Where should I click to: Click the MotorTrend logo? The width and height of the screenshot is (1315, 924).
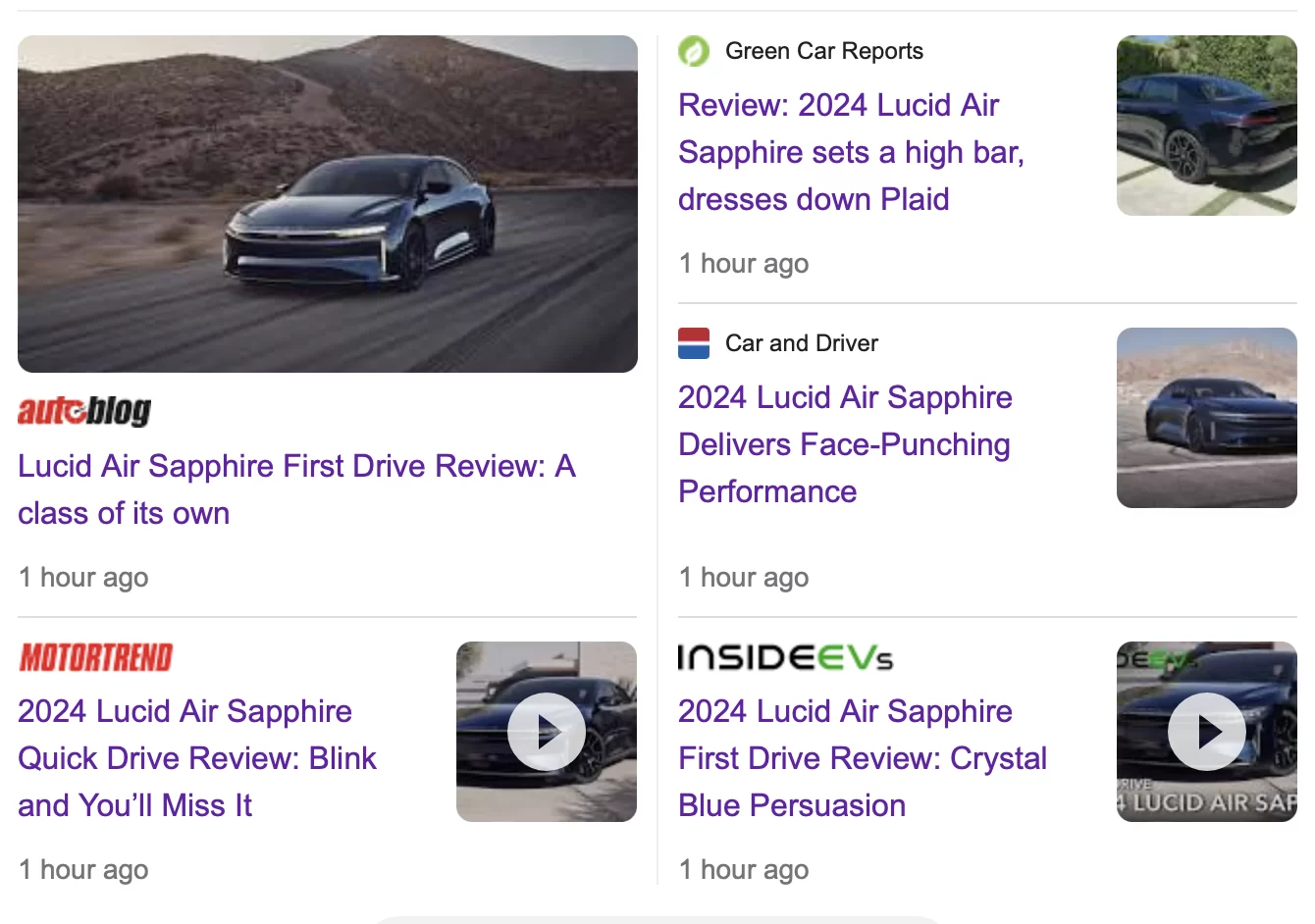96,657
